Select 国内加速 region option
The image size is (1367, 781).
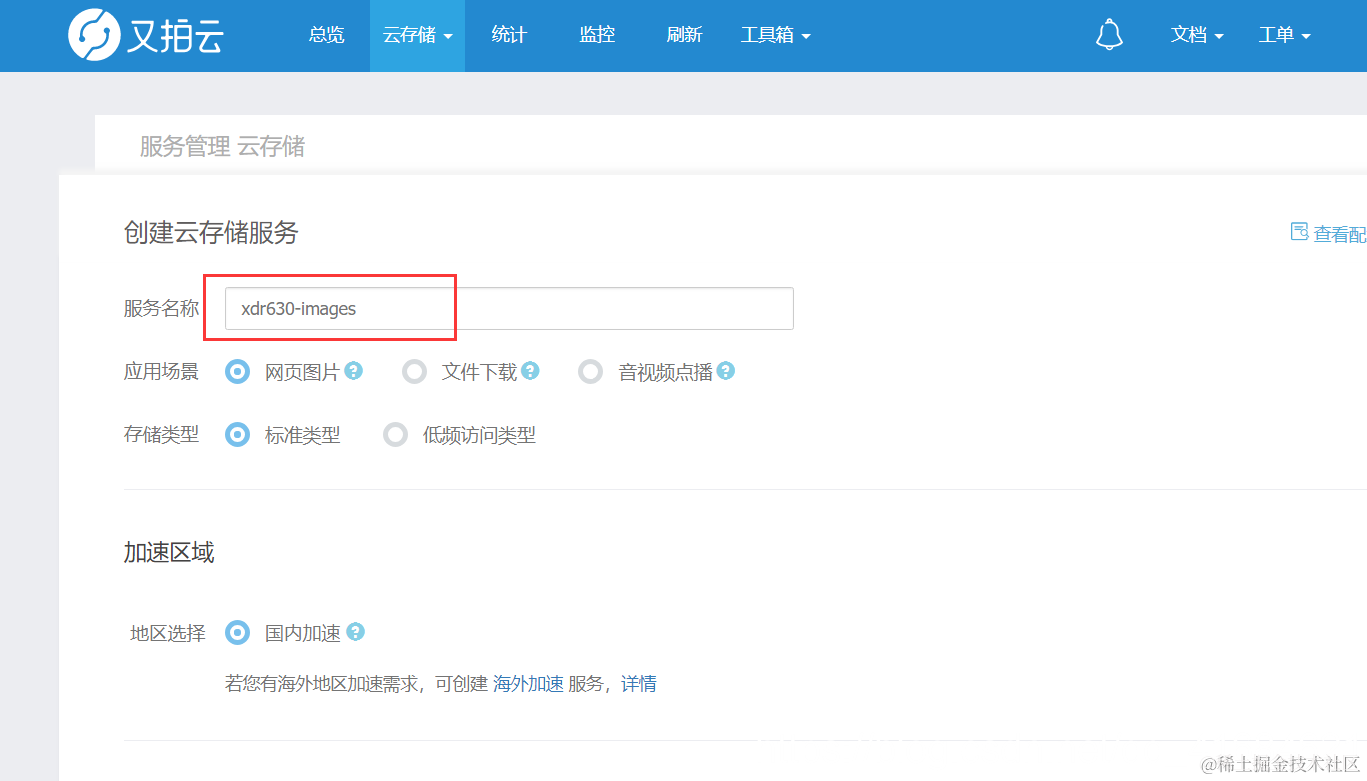pyautogui.click(x=237, y=633)
